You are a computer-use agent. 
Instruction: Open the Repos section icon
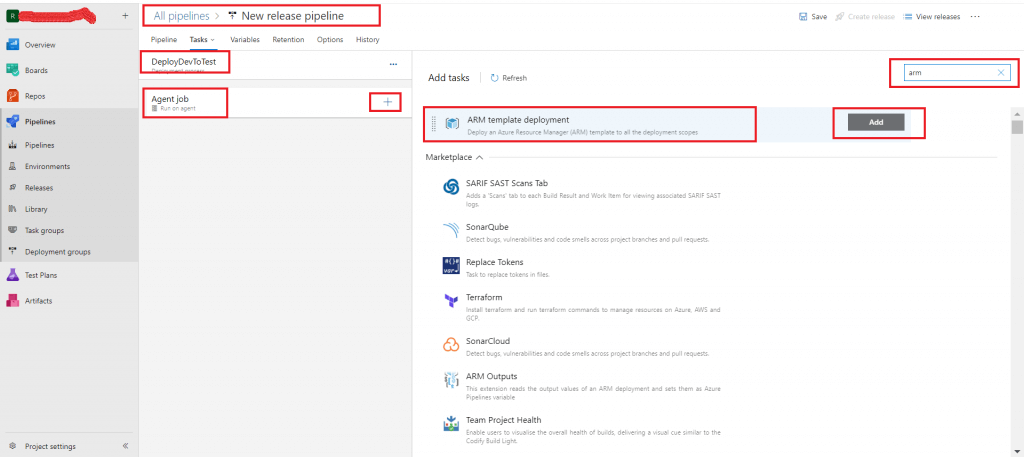coord(14,96)
